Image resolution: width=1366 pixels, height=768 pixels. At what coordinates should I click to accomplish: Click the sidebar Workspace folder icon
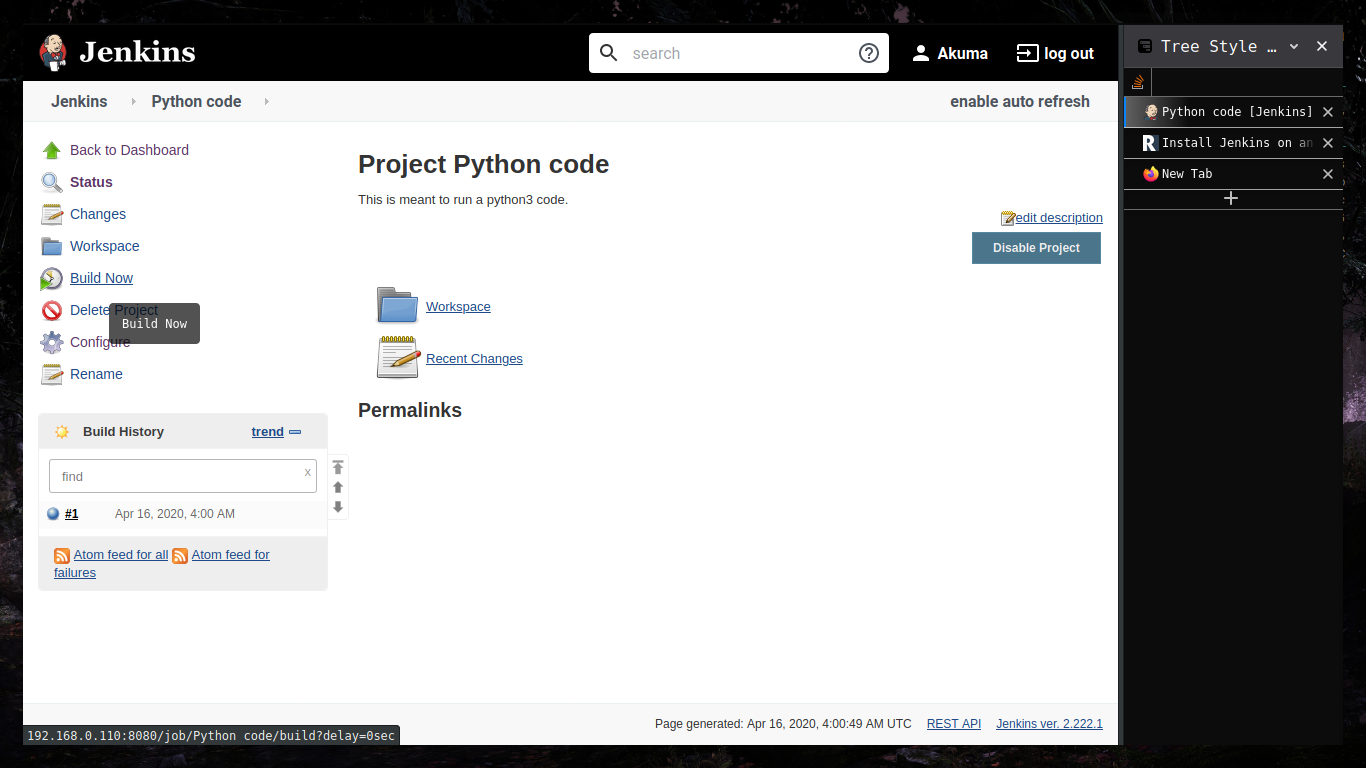[x=52, y=246]
